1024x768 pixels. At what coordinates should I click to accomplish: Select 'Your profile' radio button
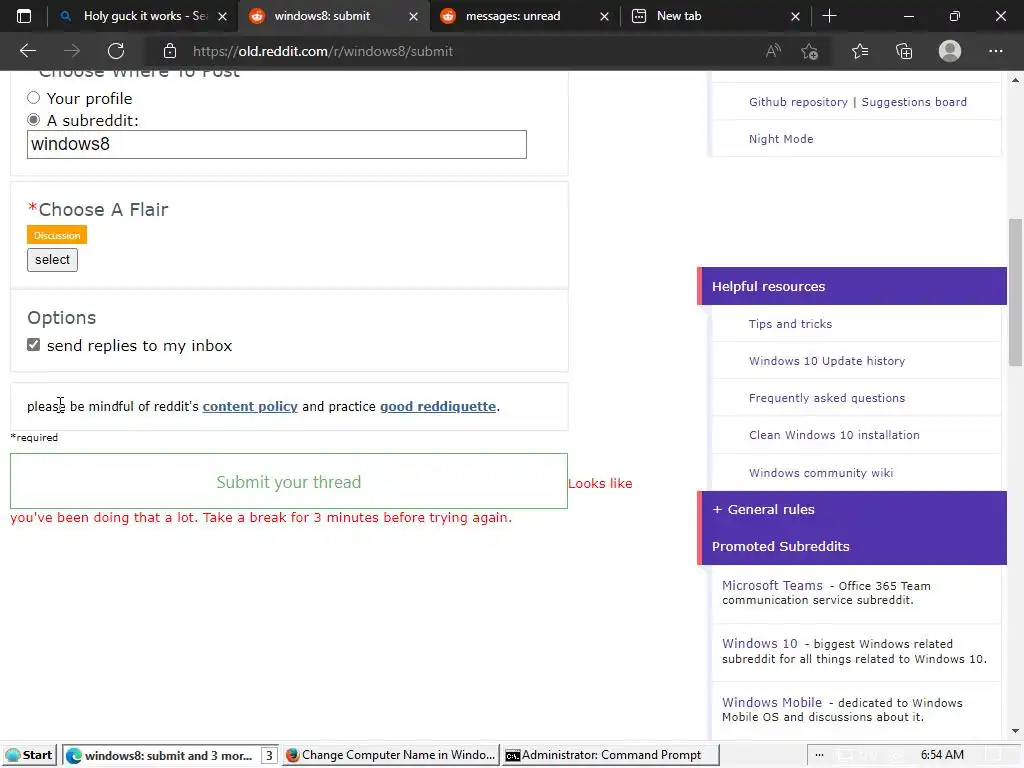33,98
